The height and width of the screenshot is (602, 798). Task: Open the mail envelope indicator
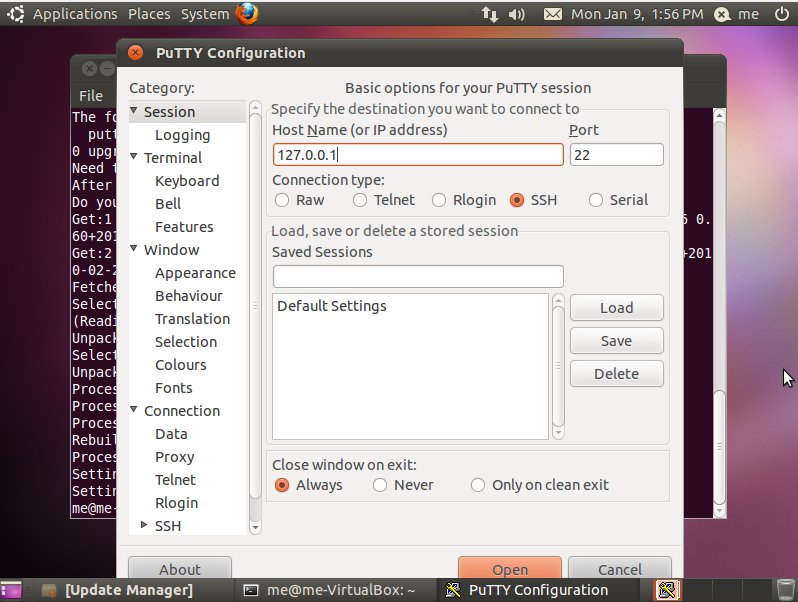tap(553, 14)
